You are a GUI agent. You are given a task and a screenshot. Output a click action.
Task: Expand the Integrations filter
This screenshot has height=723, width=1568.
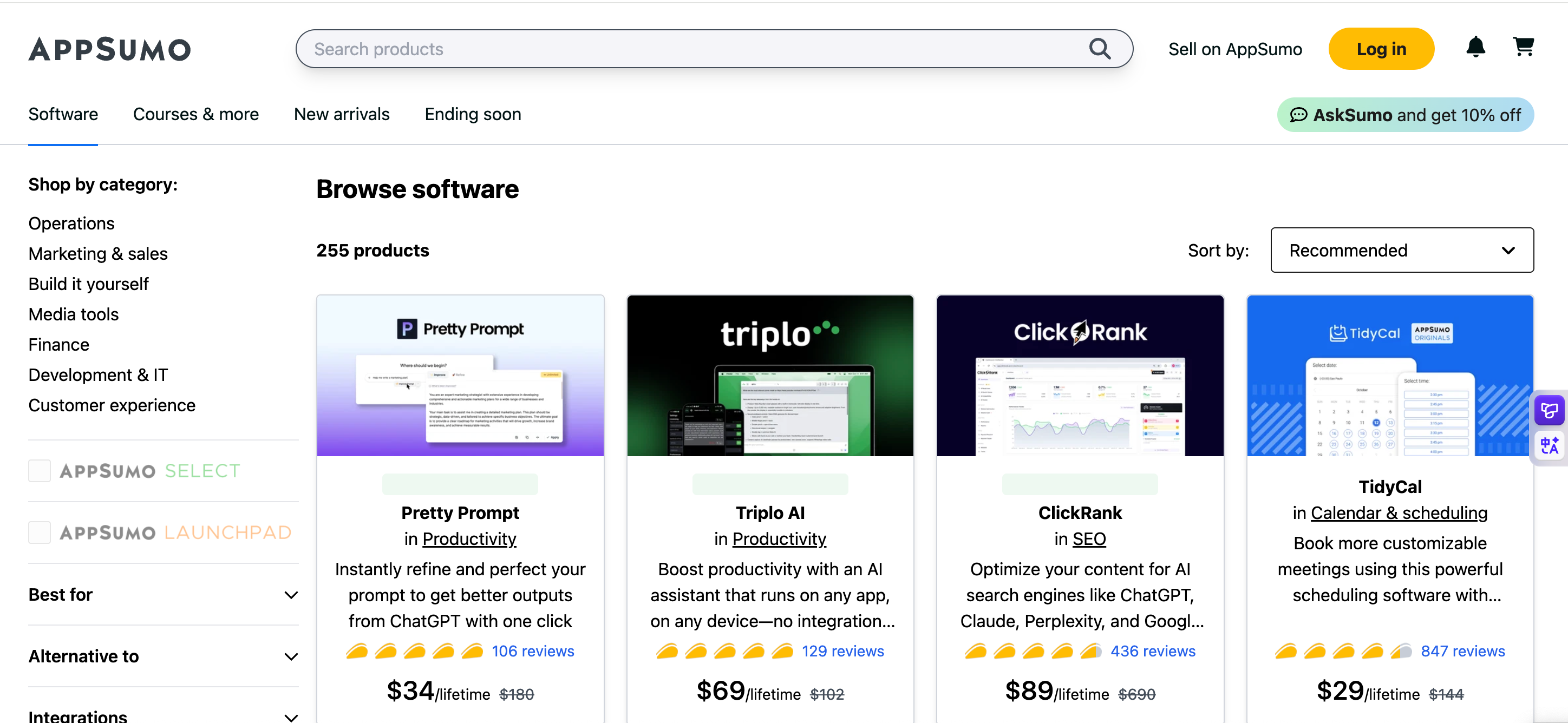(x=163, y=717)
